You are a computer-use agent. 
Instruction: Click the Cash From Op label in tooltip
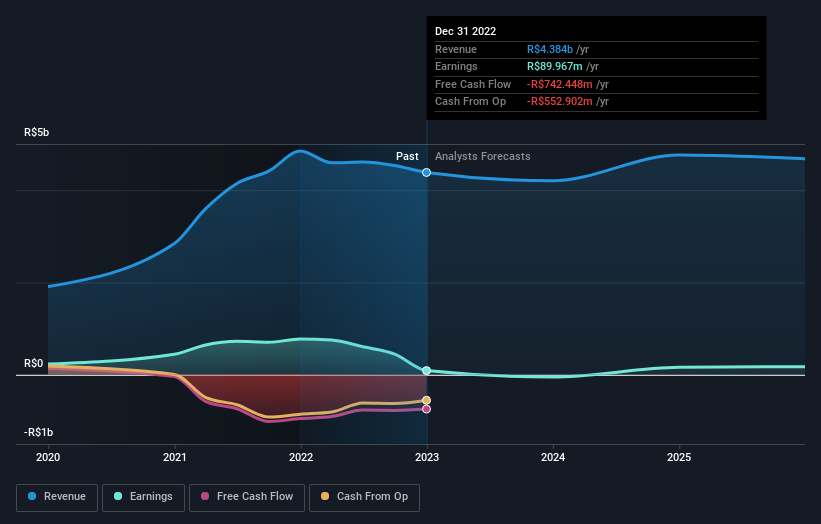[470, 102]
